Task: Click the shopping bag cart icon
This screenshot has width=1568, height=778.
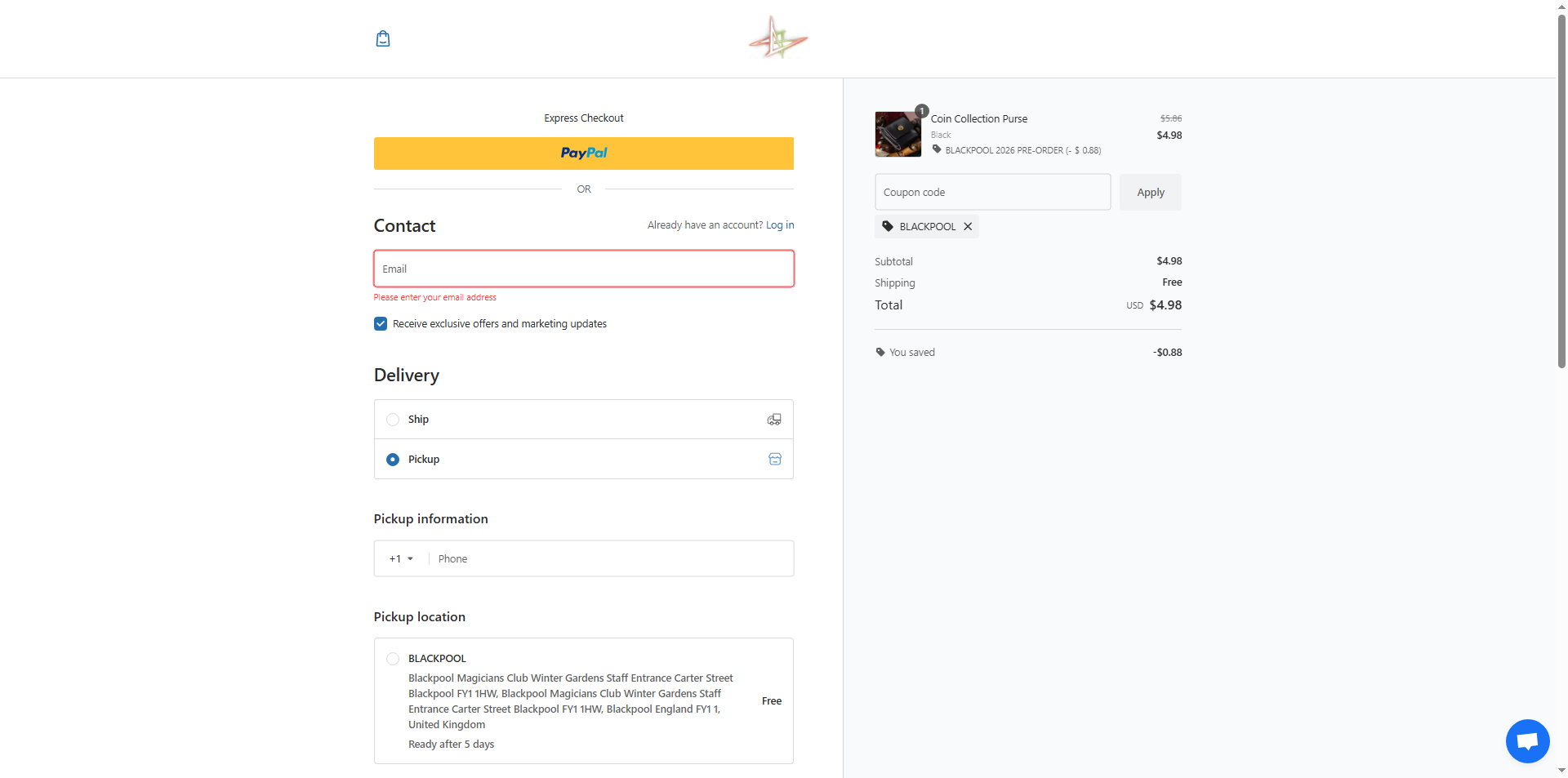Action: 382,38
